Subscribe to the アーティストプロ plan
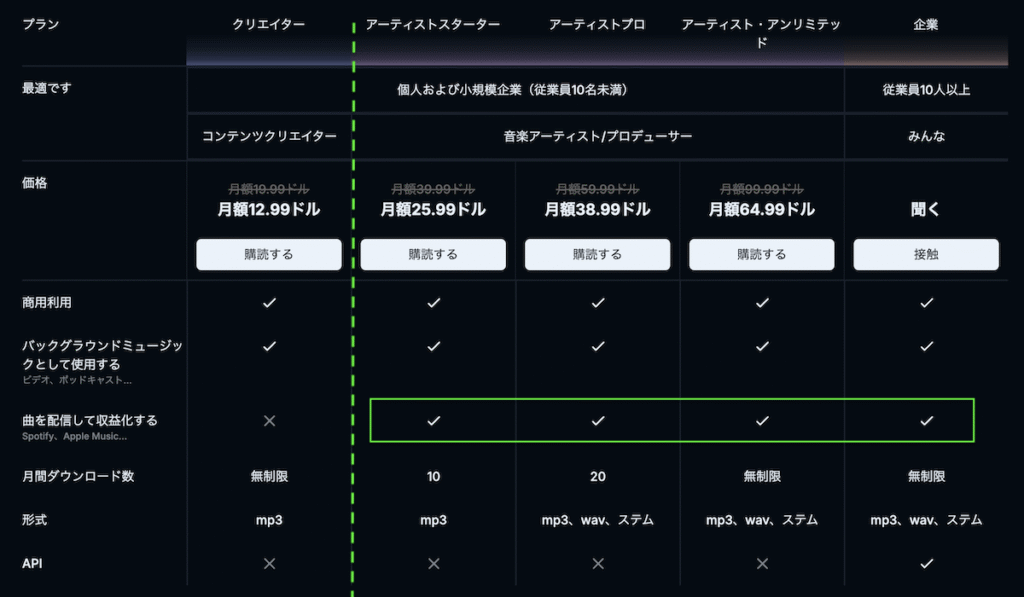The width and height of the screenshot is (1024, 597). click(x=597, y=254)
